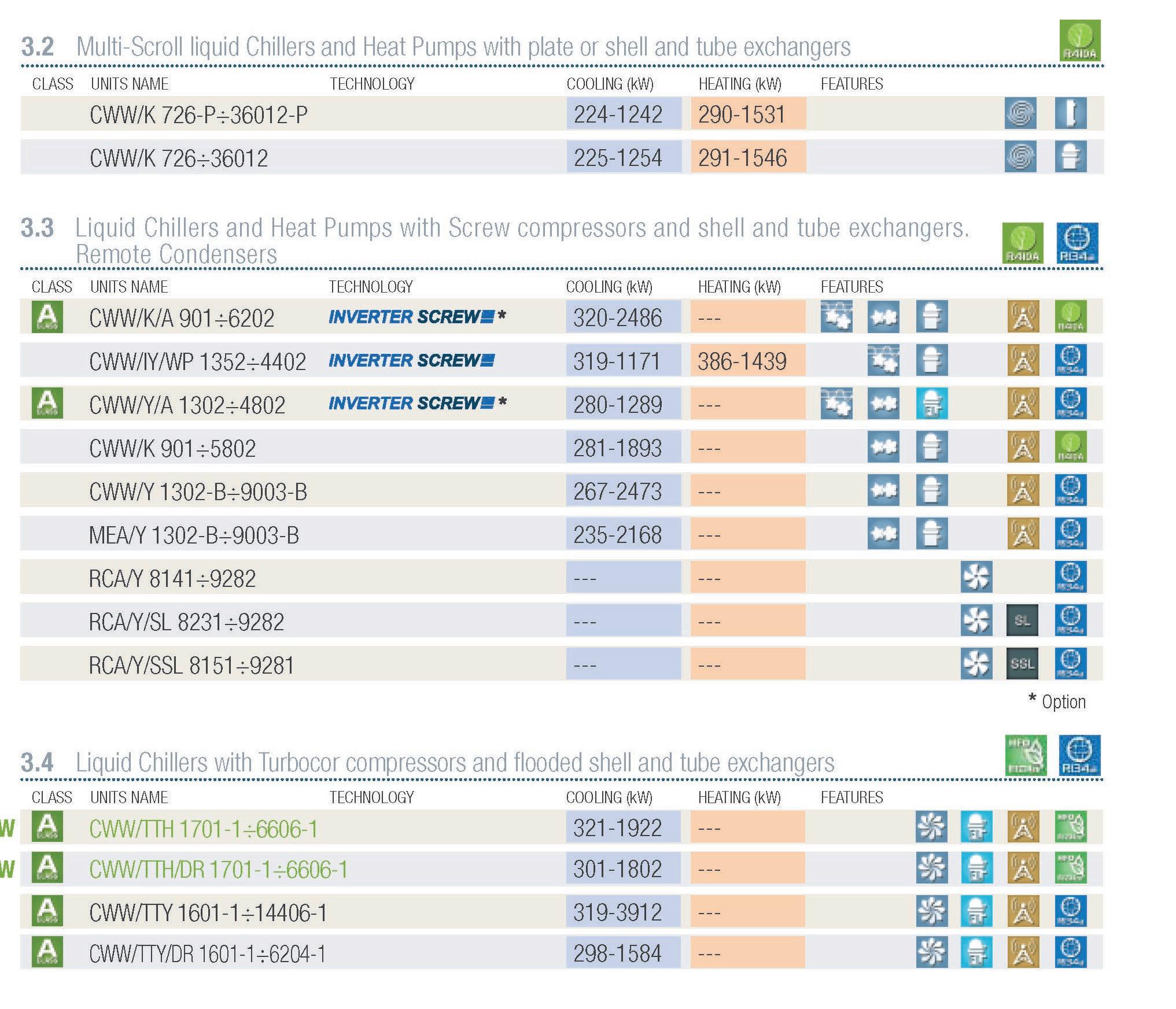The height and width of the screenshot is (1009, 1176).
Task: Select unit name CWW/TTH/DR 1701-1÷6606-1
Action: point(218,870)
